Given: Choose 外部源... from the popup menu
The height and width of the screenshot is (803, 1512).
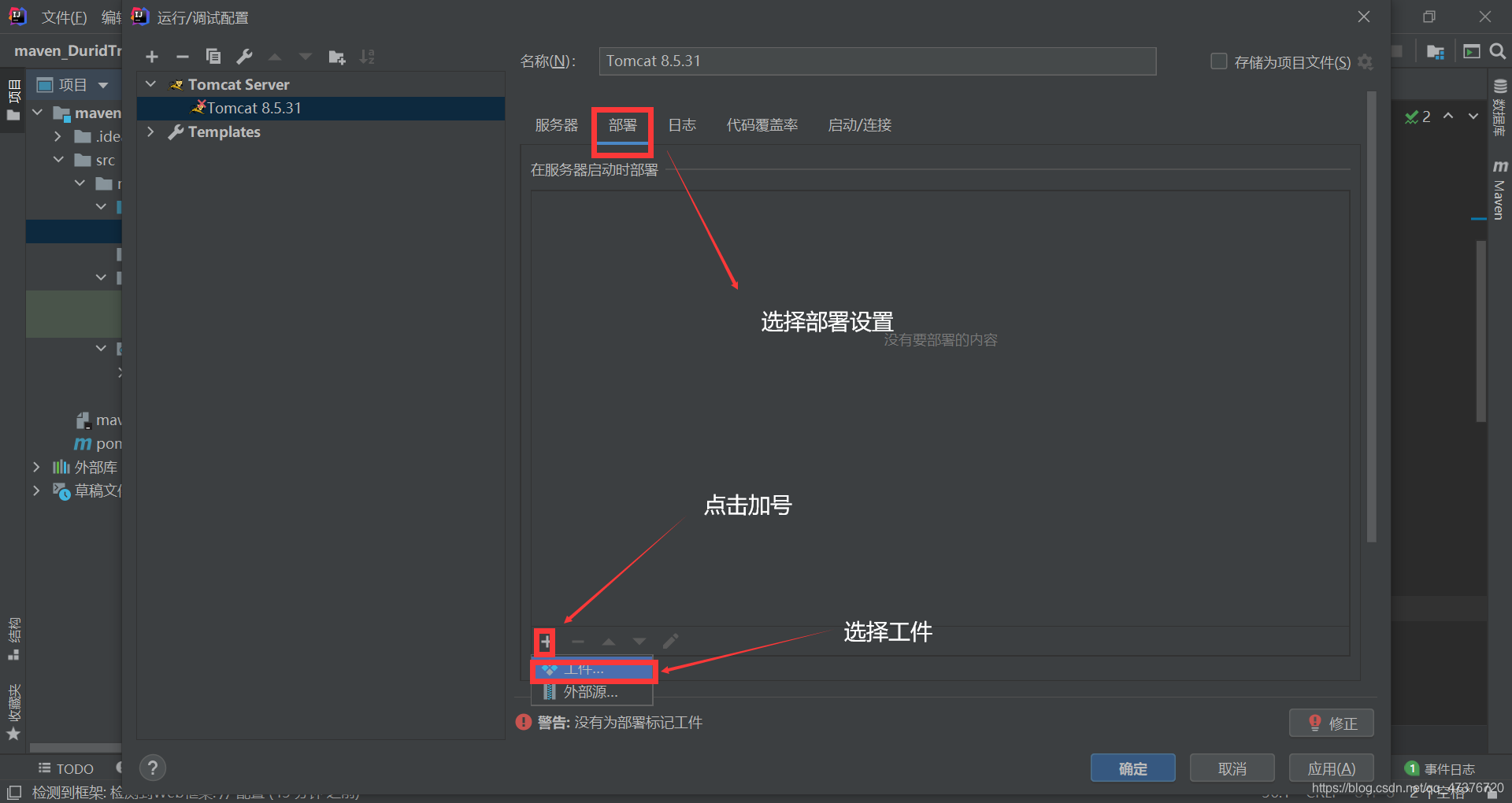Looking at the screenshot, I should (x=592, y=692).
